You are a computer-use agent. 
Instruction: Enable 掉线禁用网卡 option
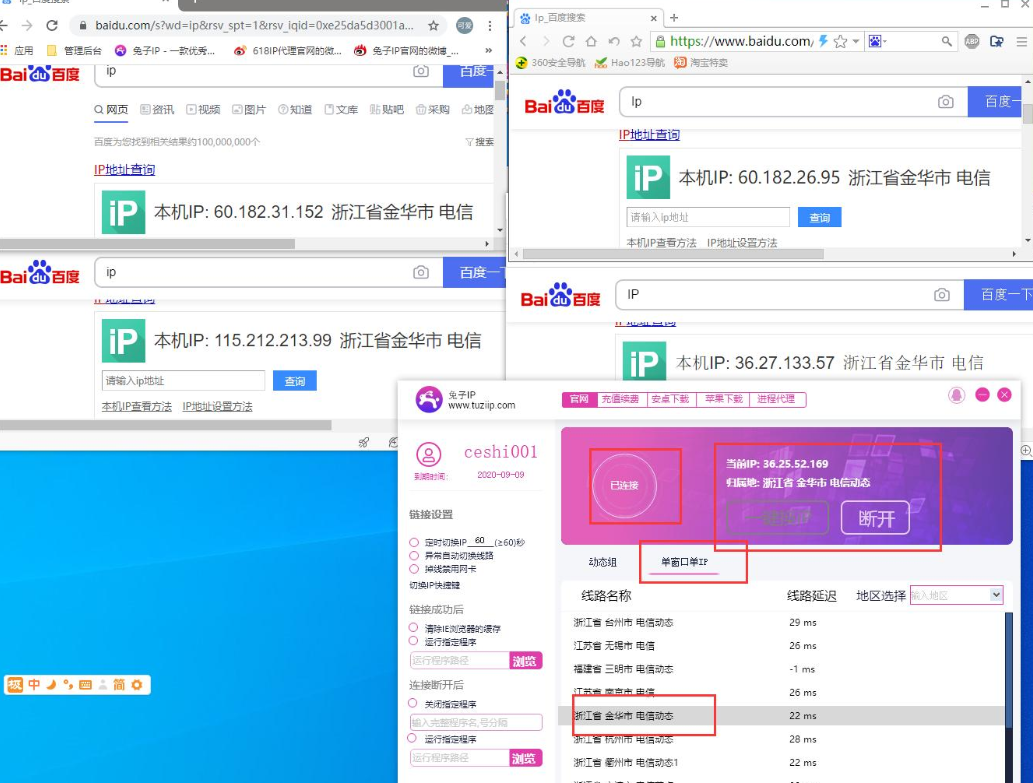[414, 569]
